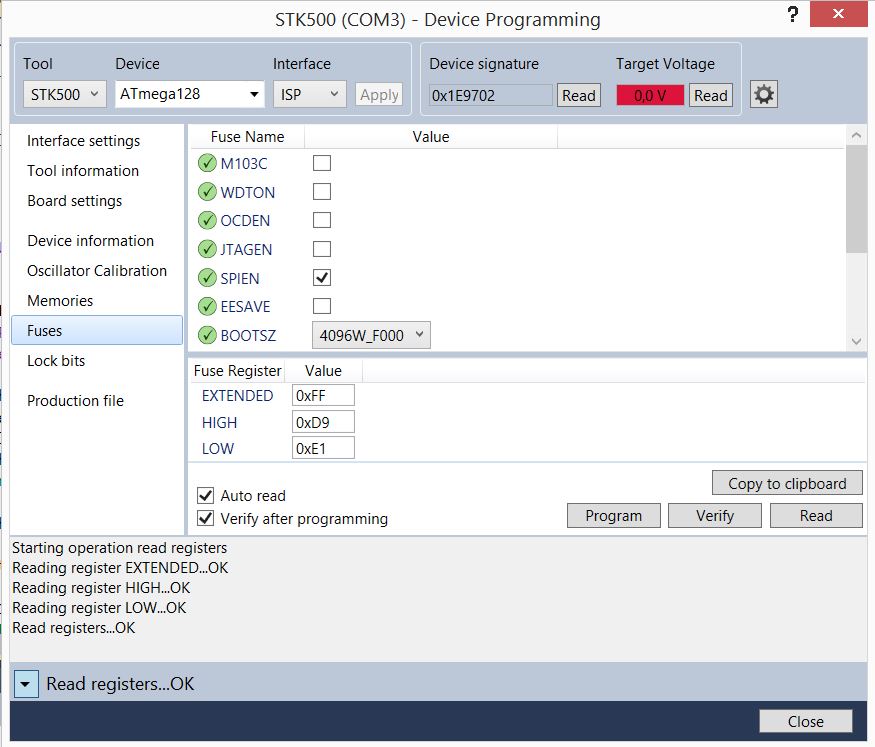875x747 pixels.
Task: Click Copy to clipboard button
Action: [787, 483]
